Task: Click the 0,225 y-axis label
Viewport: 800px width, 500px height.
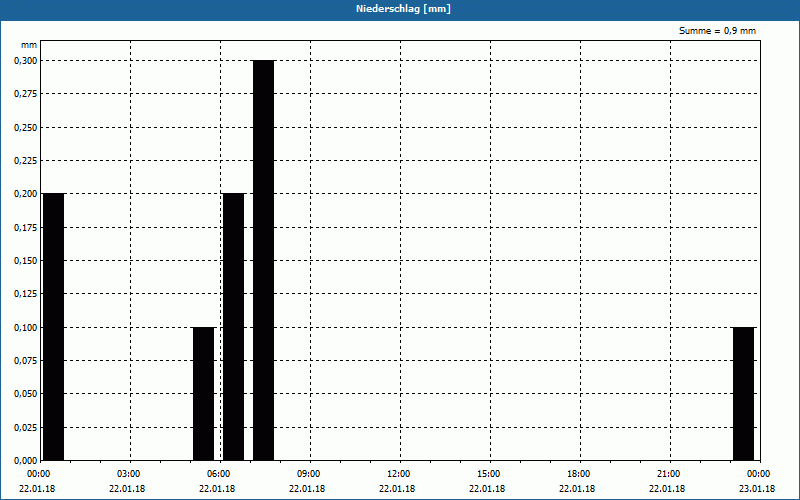Action: (26, 161)
